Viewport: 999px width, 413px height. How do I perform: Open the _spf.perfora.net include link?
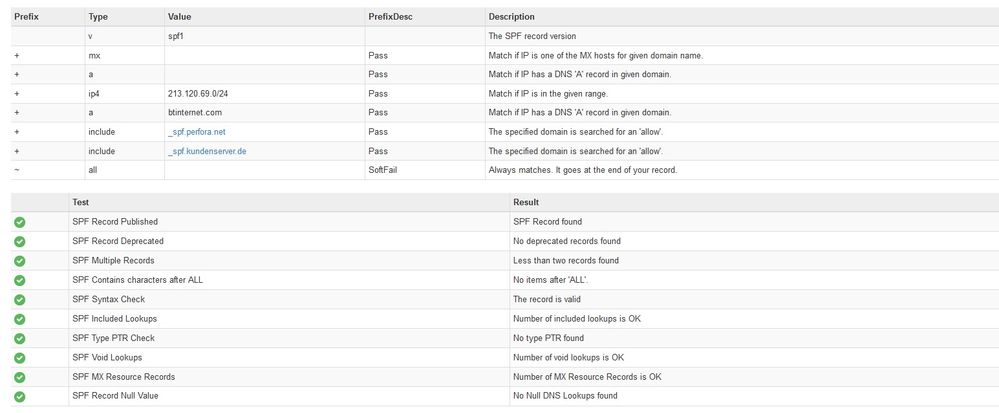pos(197,131)
